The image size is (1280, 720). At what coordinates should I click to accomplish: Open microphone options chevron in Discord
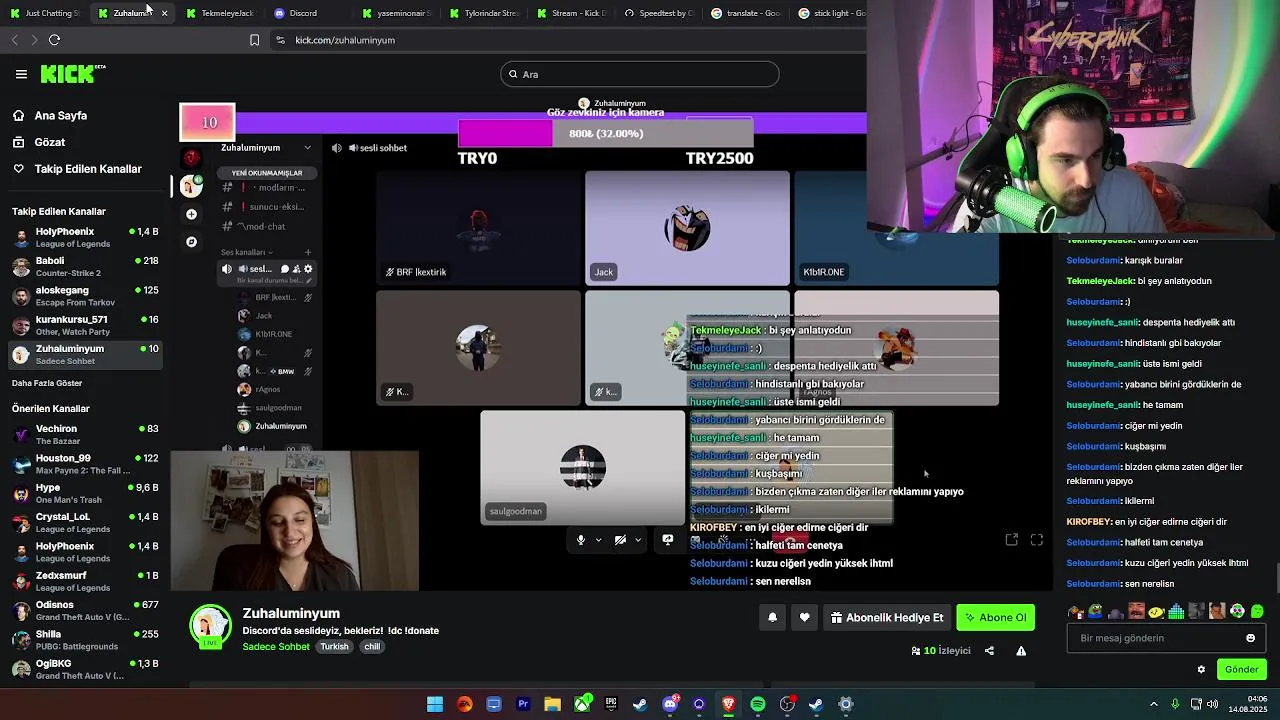coord(598,540)
